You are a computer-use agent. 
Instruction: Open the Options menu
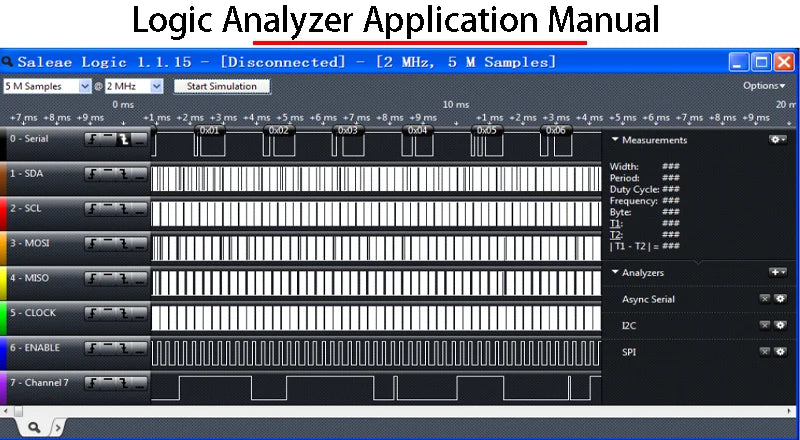(764, 86)
